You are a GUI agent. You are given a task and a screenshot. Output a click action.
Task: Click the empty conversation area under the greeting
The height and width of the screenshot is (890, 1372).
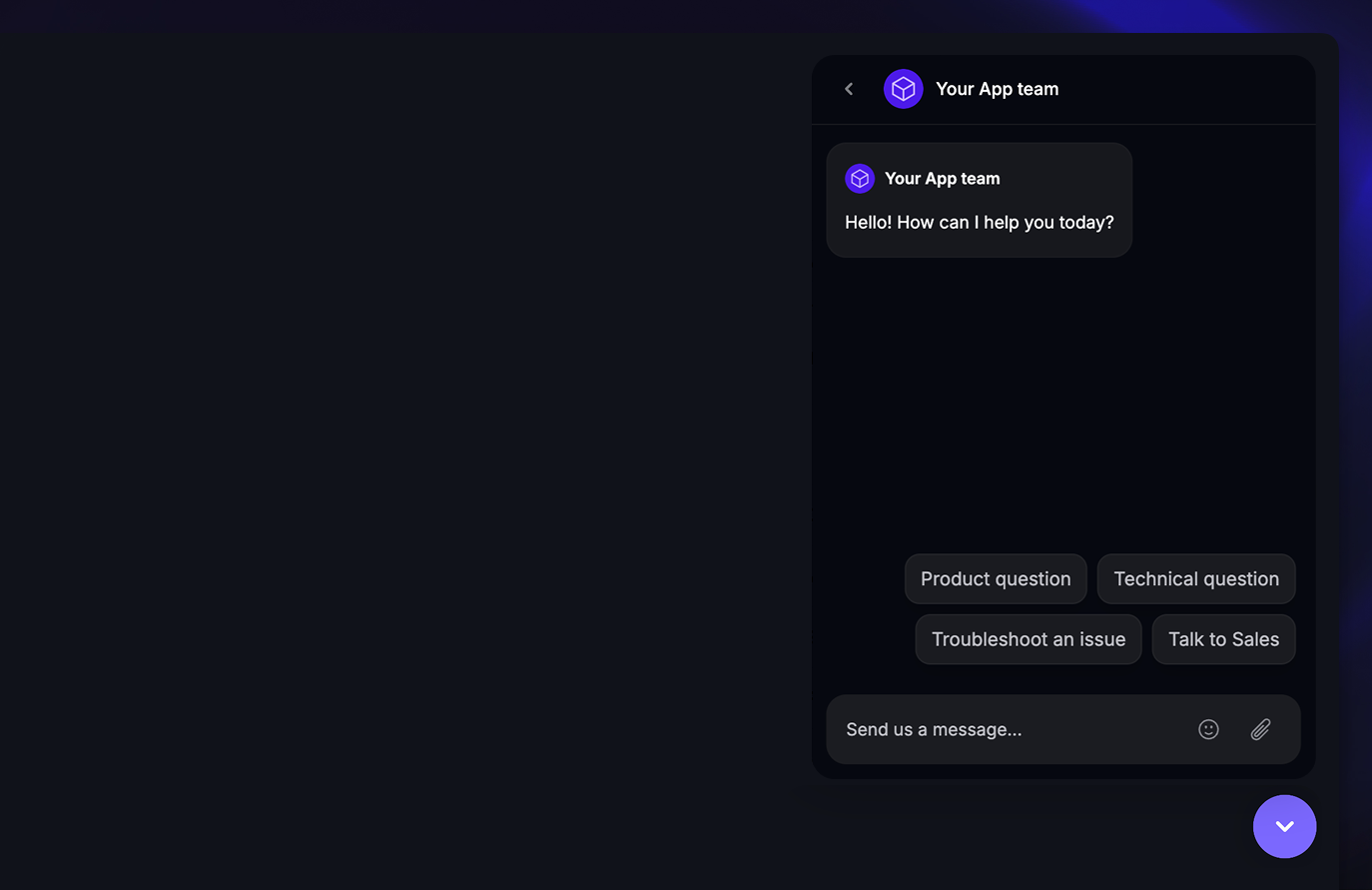point(1063,400)
